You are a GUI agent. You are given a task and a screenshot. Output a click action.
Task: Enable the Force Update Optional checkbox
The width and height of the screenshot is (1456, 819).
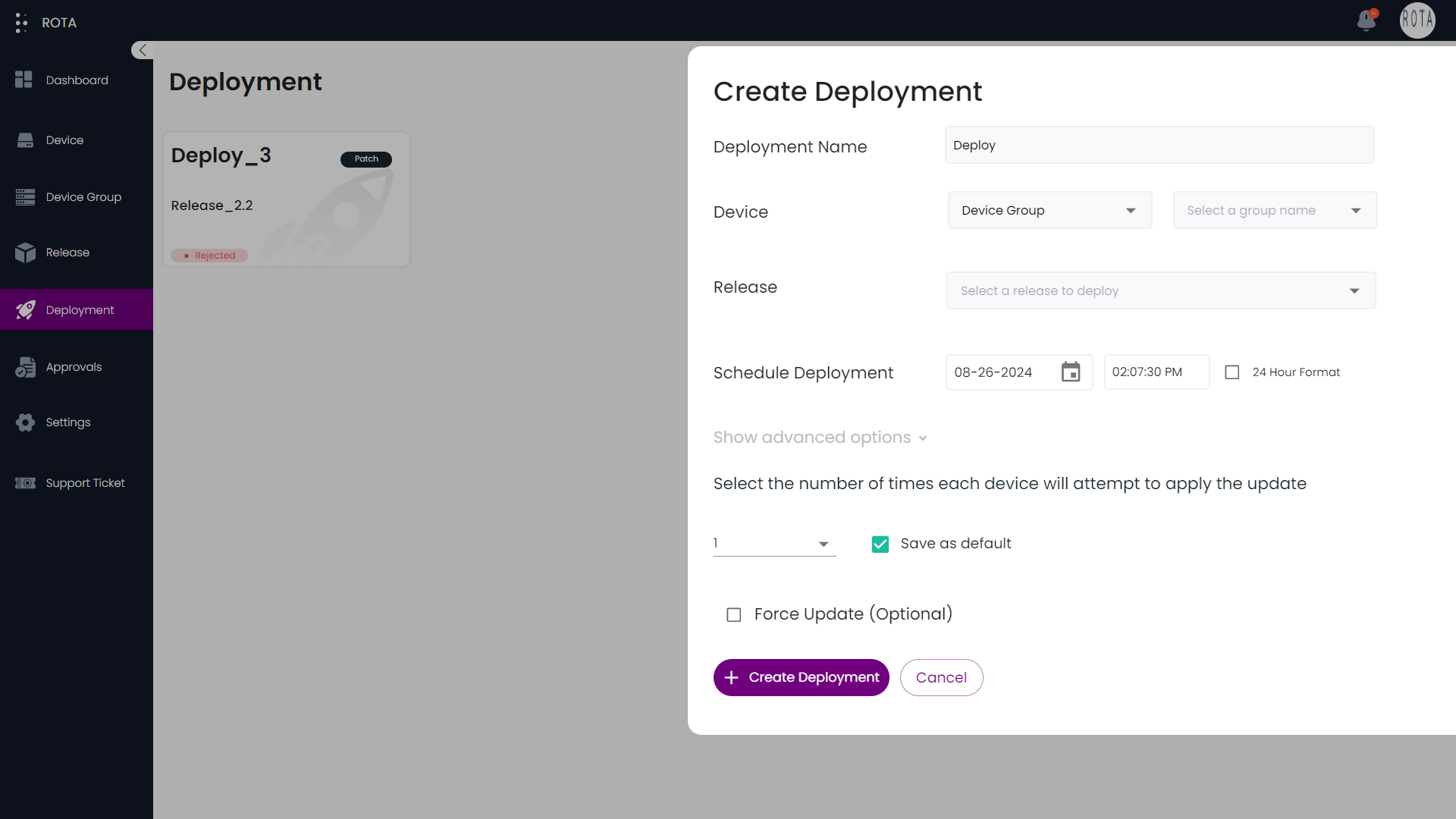tap(733, 614)
